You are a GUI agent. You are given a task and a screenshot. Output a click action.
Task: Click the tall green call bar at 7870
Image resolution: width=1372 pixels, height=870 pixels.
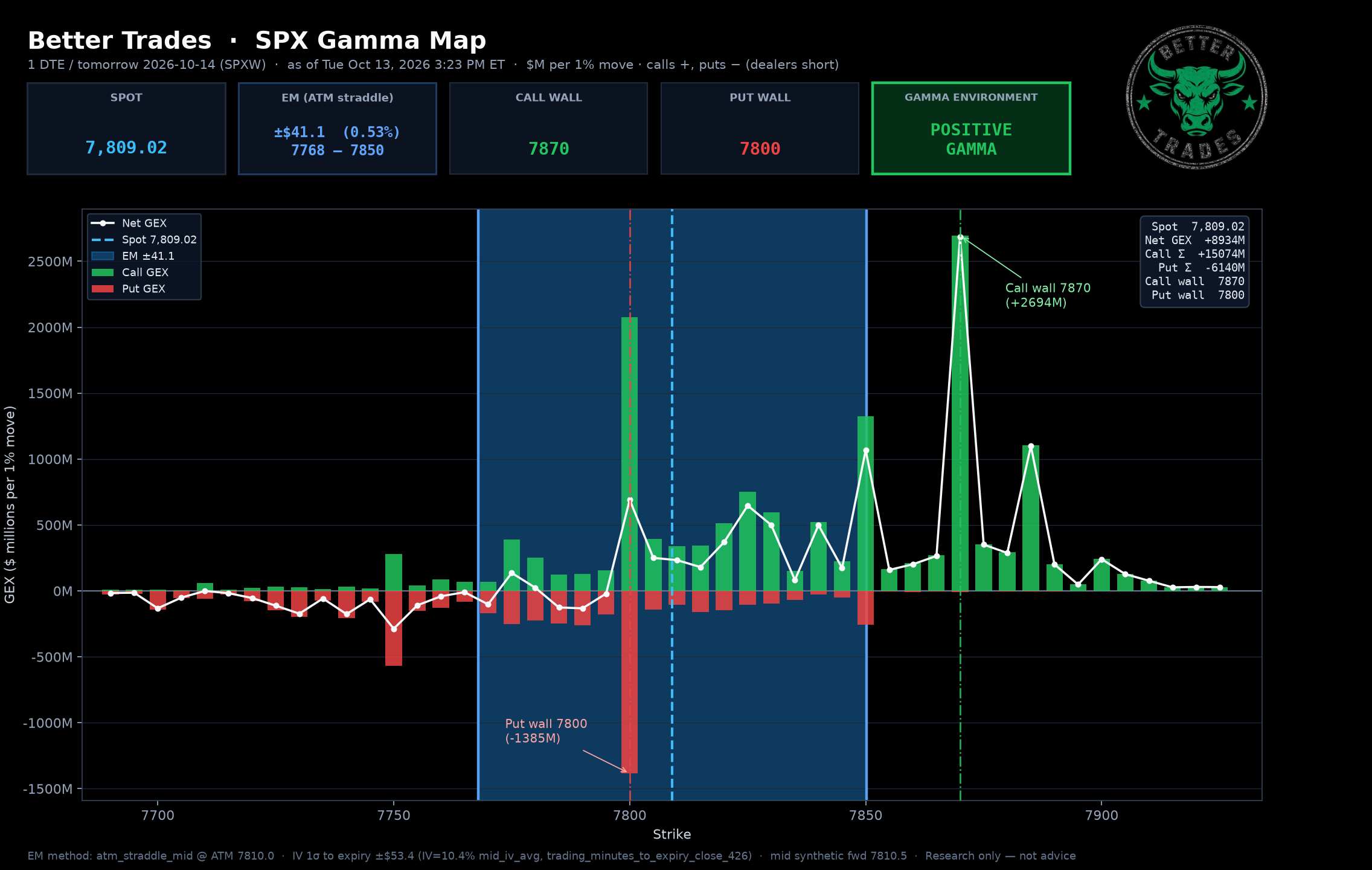(960, 413)
